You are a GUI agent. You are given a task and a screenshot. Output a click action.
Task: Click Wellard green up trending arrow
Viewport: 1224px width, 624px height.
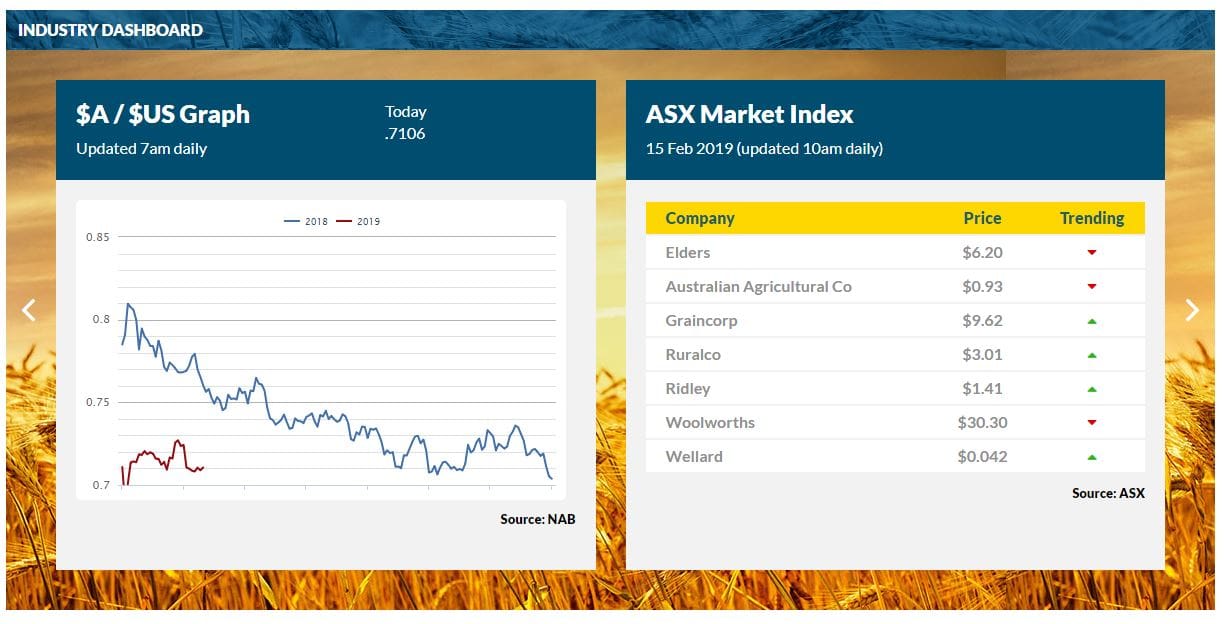click(1092, 457)
